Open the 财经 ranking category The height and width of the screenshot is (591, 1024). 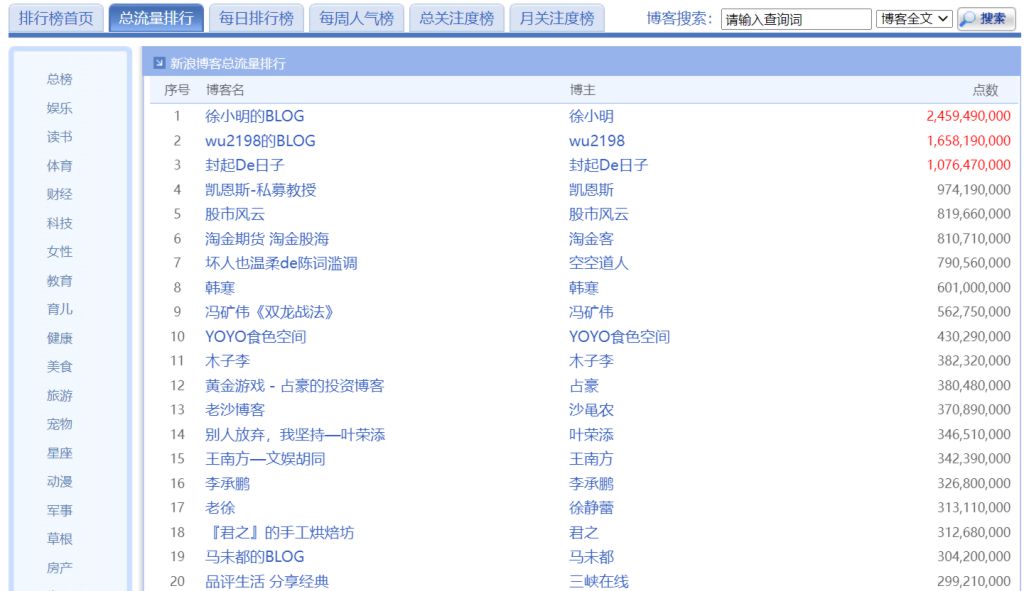[x=59, y=194]
